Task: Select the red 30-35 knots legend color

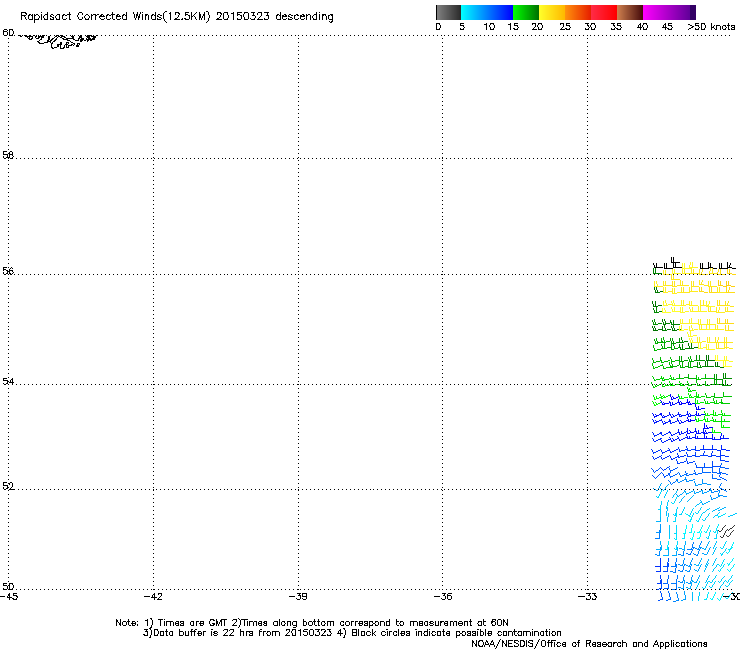Action: pyautogui.click(x=604, y=12)
